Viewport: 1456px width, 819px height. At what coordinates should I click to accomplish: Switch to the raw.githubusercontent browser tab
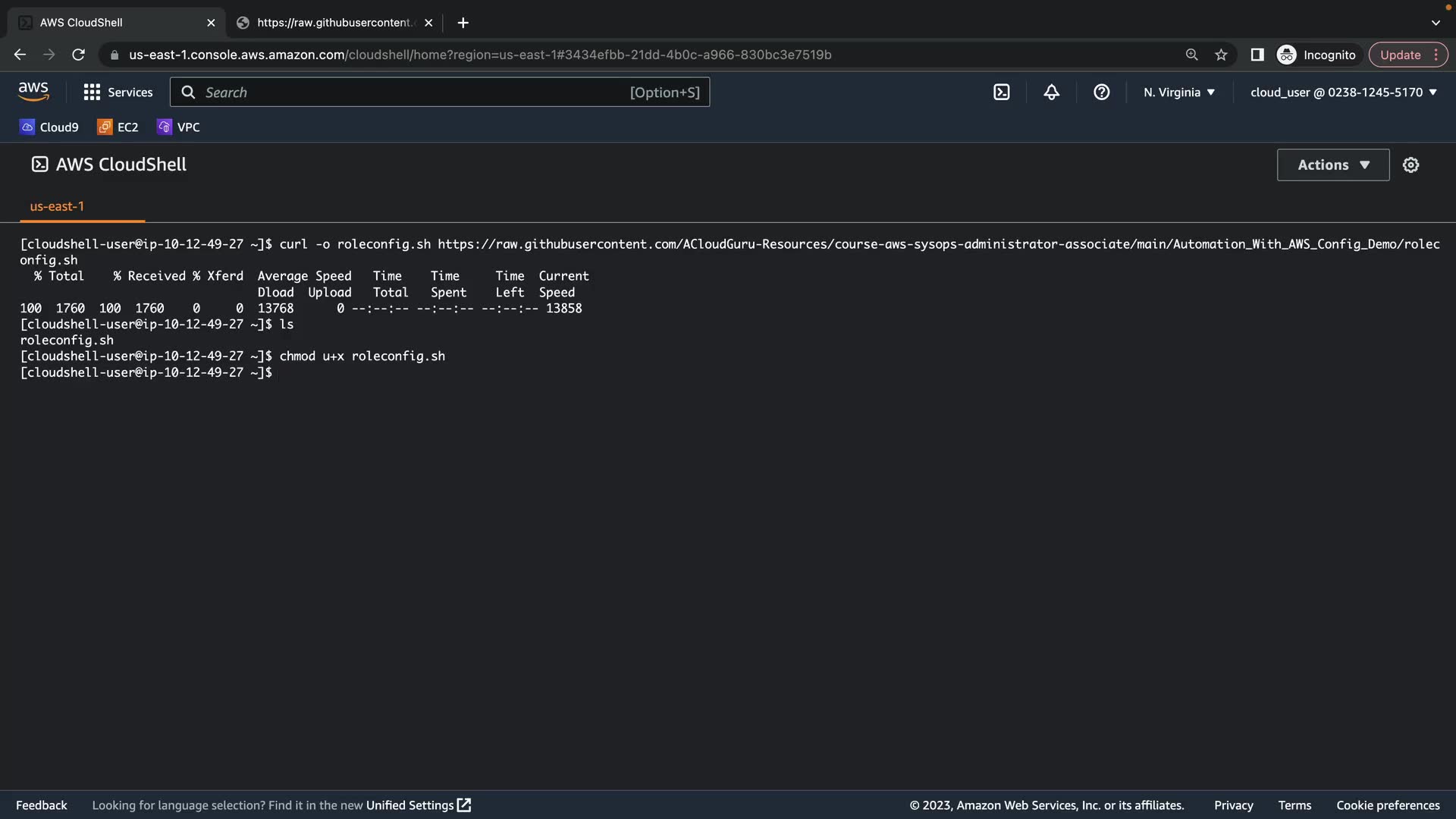point(334,23)
